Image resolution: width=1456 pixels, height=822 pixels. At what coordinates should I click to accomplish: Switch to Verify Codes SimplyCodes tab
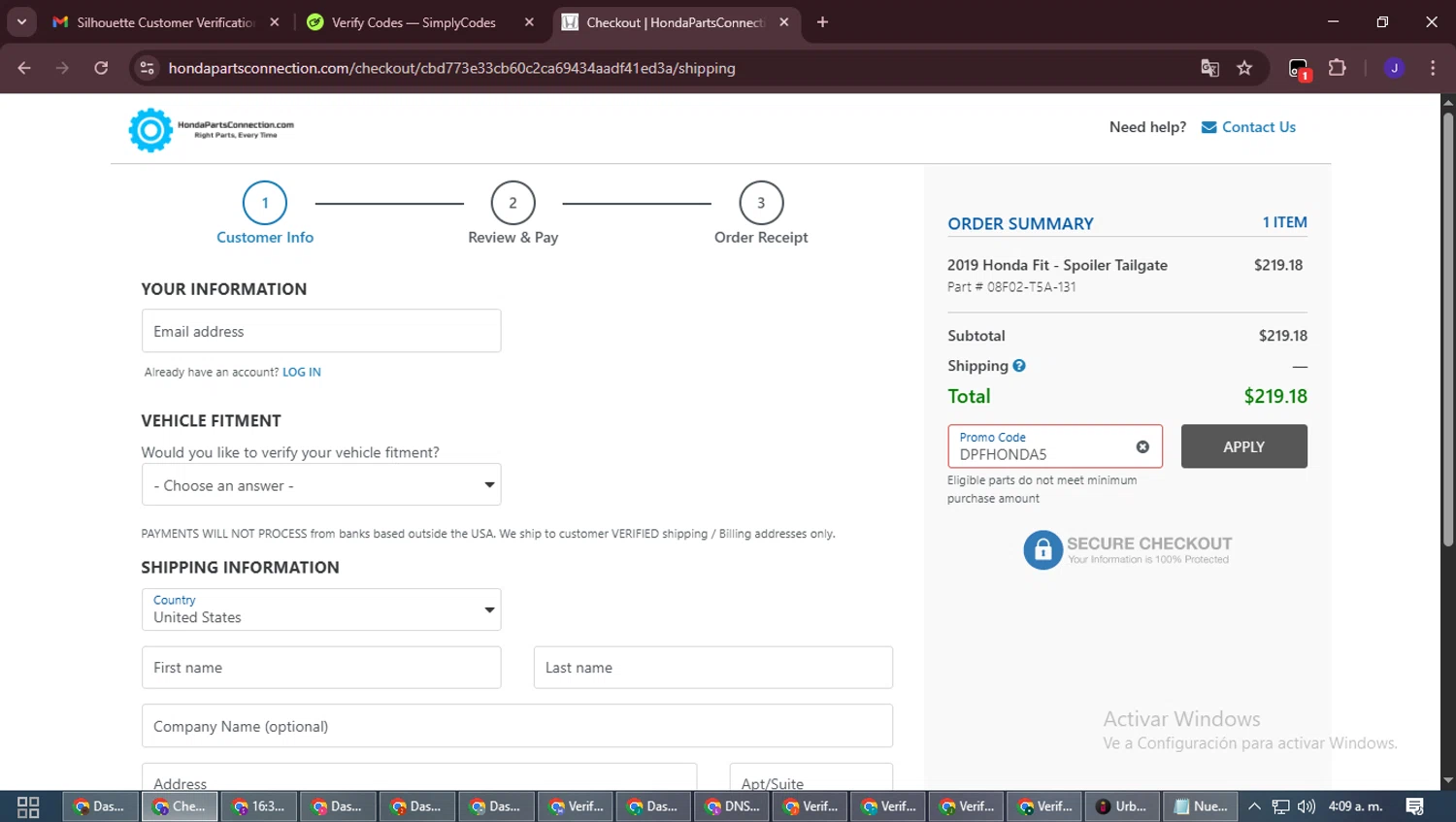tap(419, 22)
